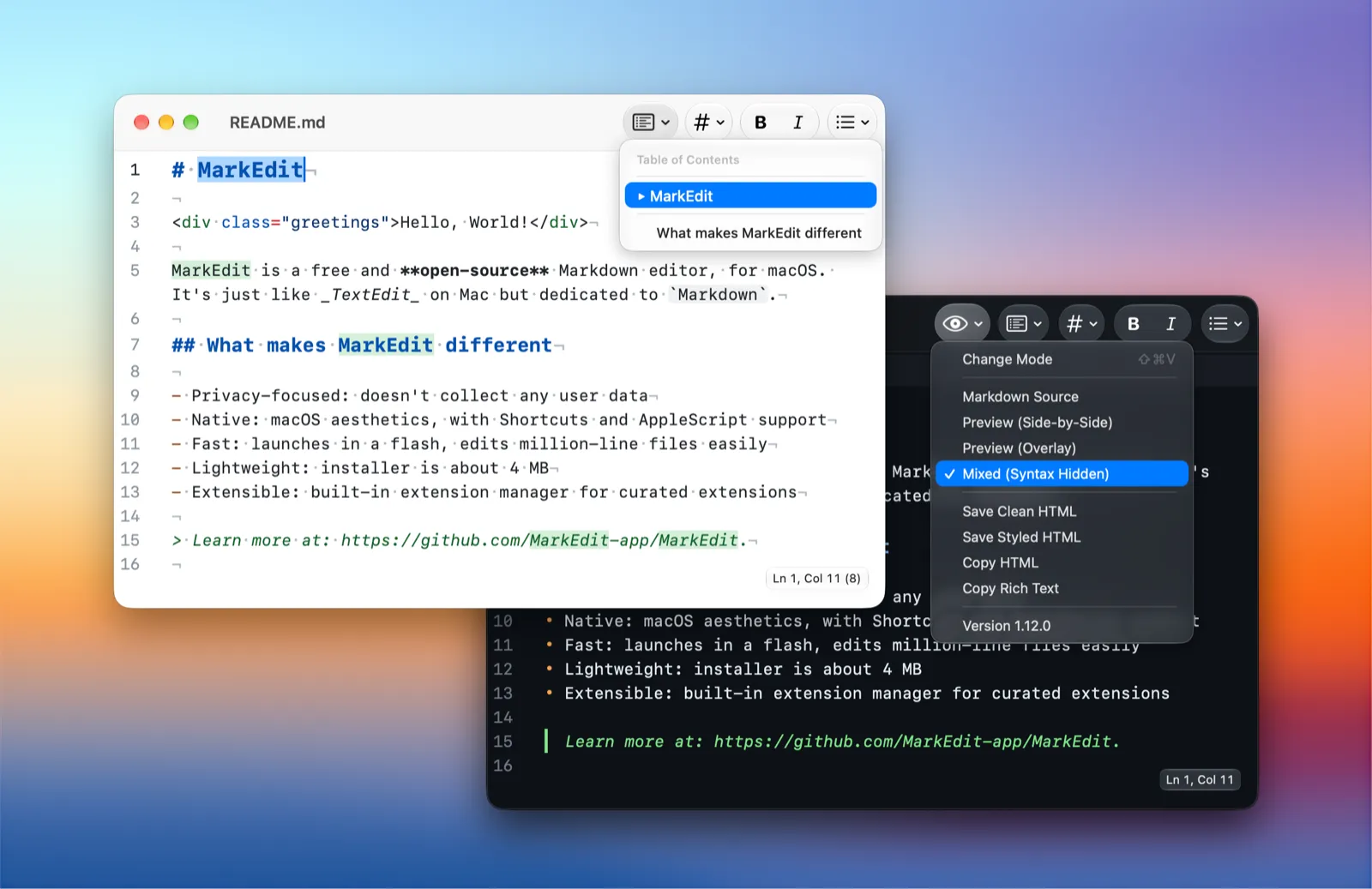Select Change Mode menu entry
Image resolution: width=1372 pixels, height=889 pixels.
click(1062, 359)
